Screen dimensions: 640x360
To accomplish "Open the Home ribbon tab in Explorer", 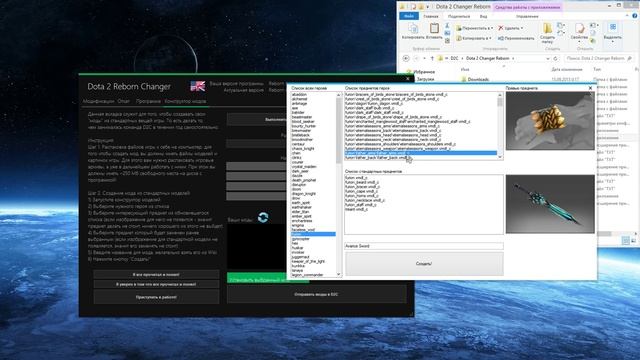I will coord(431,16).
